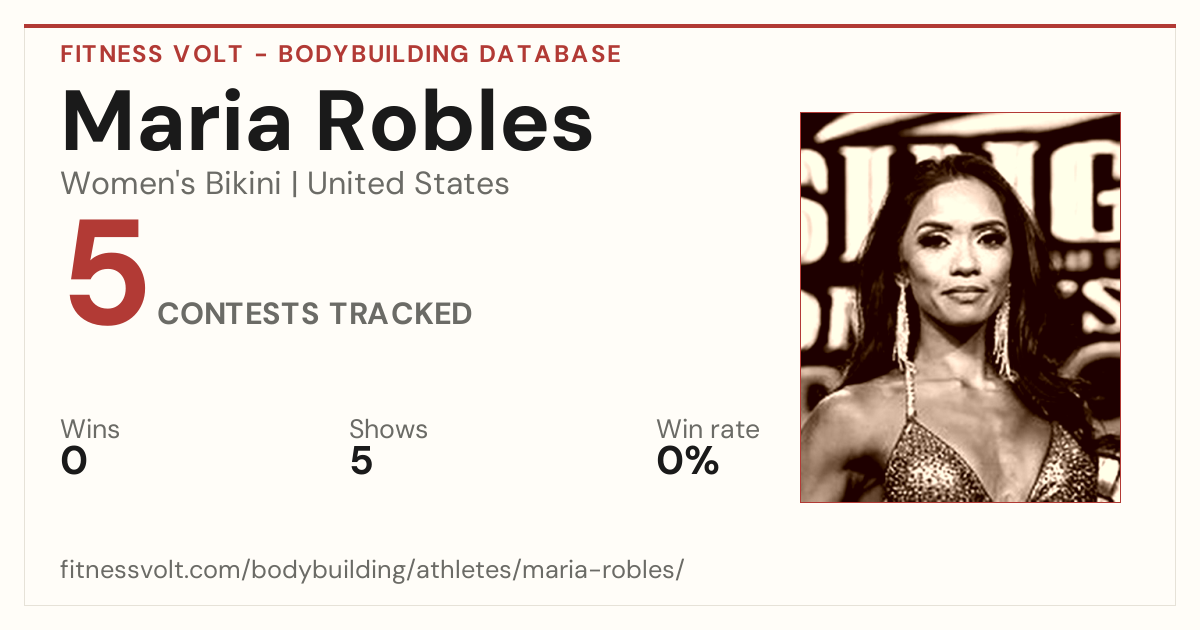Click the Maria Robles athlete photo
Screen dimensions: 1200x630
tap(960, 307)
